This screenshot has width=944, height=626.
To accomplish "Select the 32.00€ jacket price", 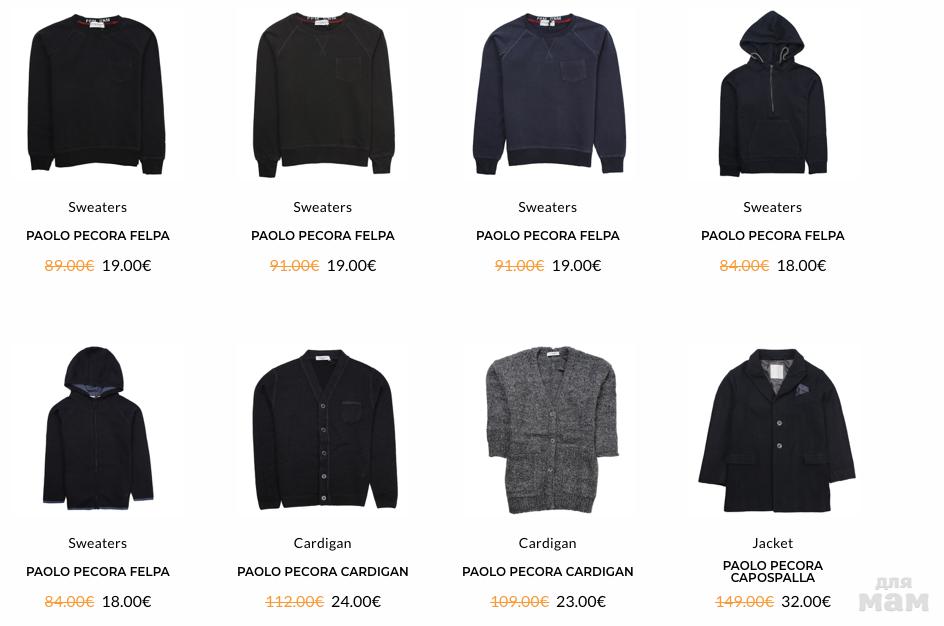I will [x=806, y=601].
